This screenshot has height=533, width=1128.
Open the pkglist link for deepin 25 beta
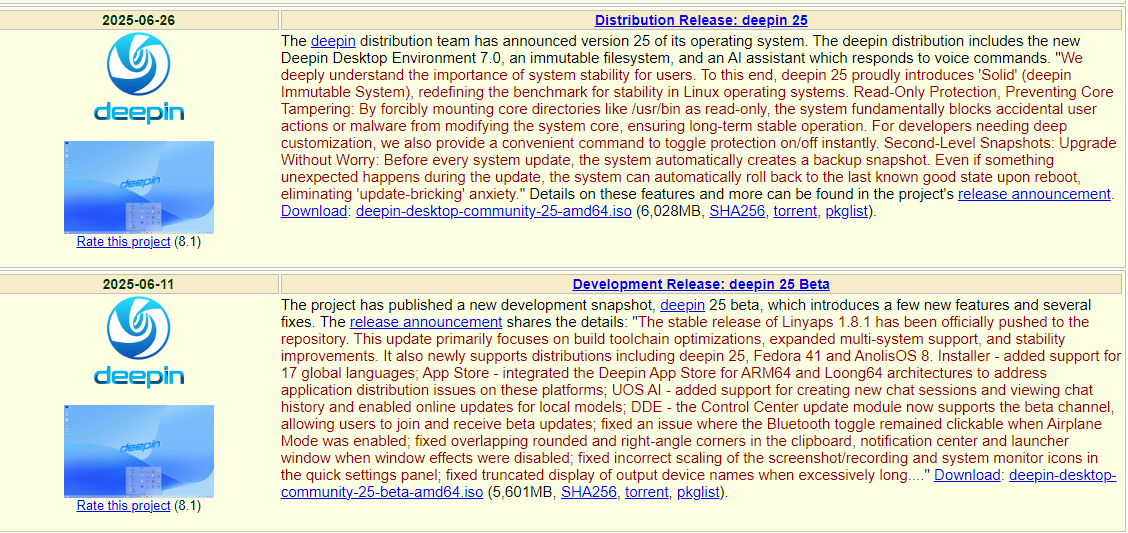click(x=699, y=493)
